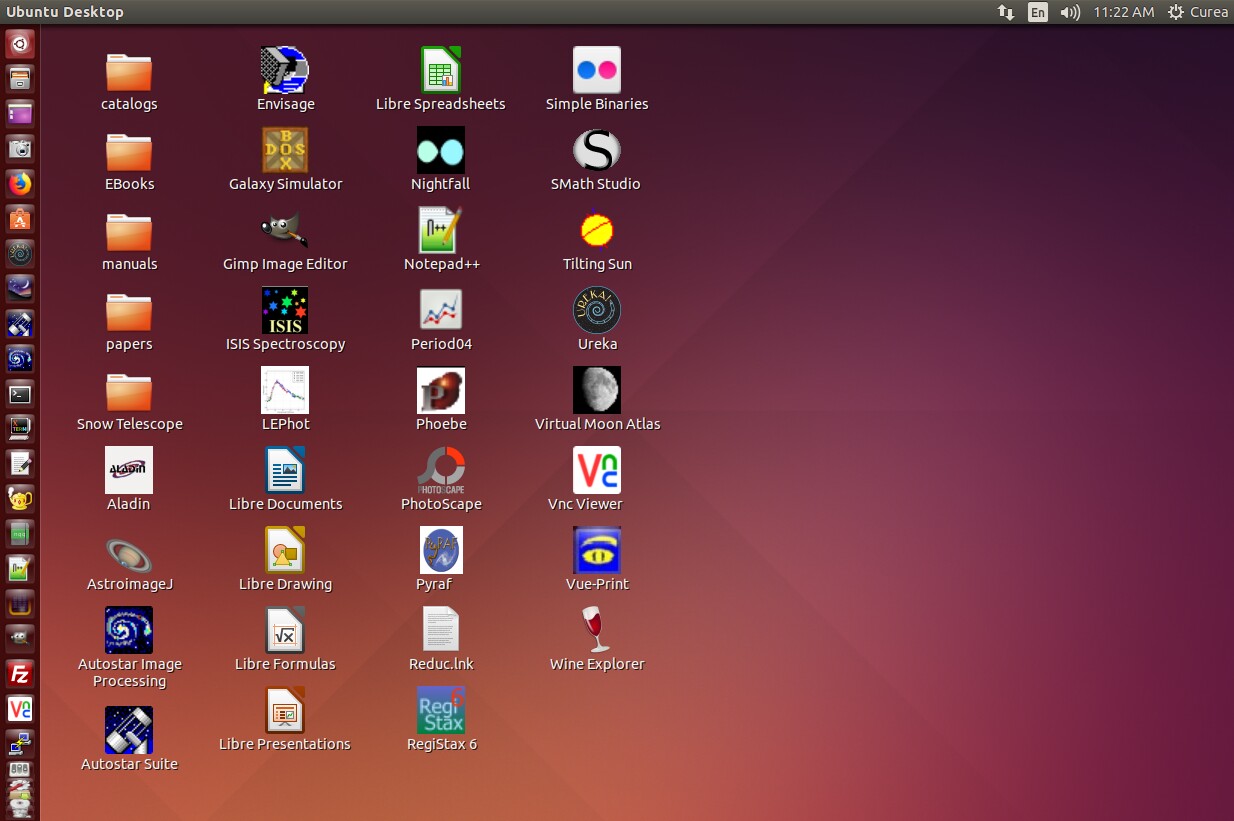Open Terminal from the launcher
The height and width of the screenshot is (821, 1234).
[20, 394]
